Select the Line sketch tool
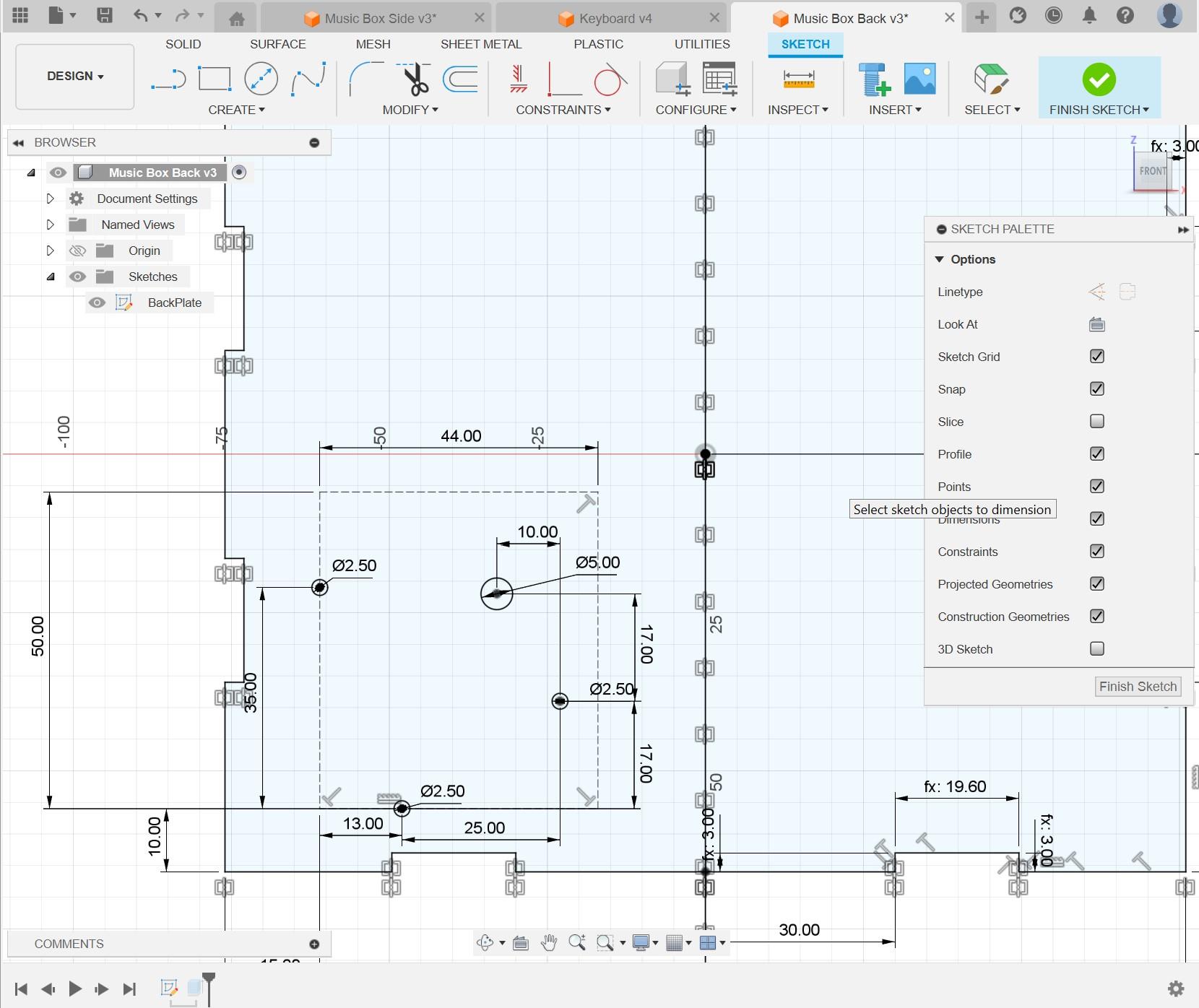Screen dimensions: 1199x1008 [168, 79]
